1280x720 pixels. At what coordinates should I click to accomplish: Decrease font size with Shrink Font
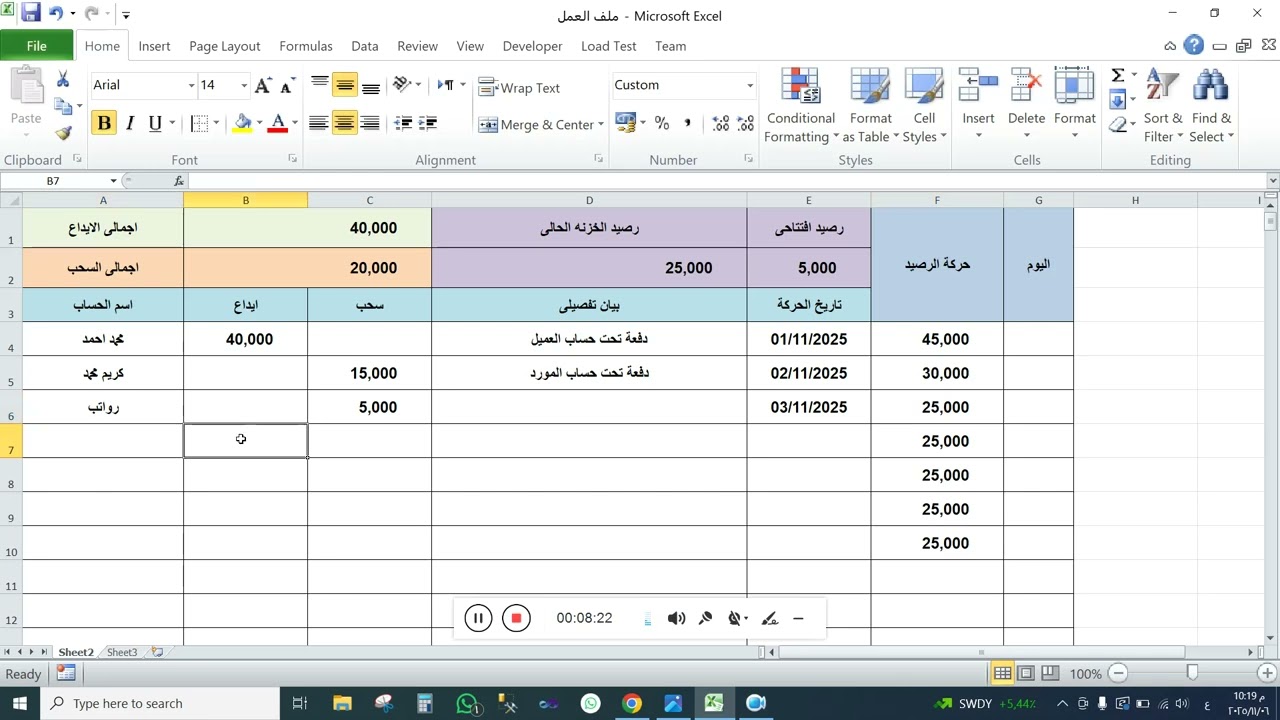coord(286,86)
